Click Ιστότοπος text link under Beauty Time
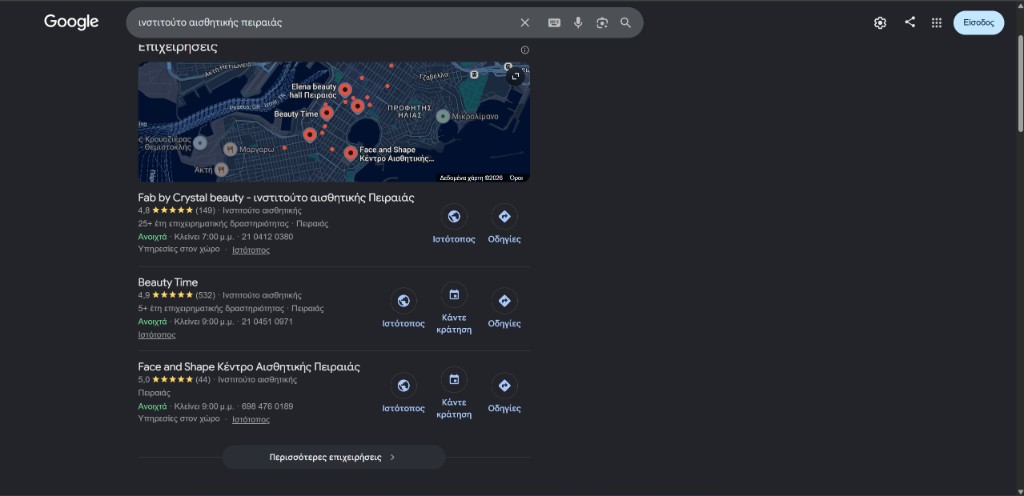 157,335
